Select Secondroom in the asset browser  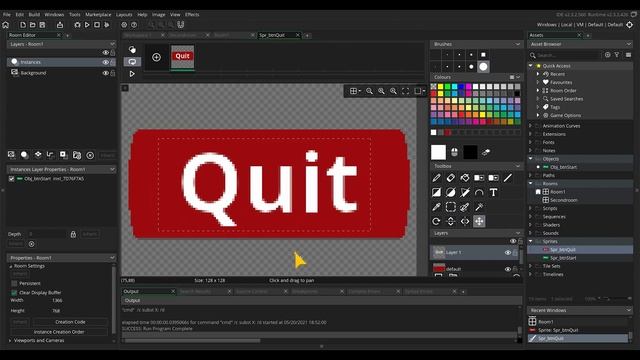pyautogui.click(x=563, y=200)
